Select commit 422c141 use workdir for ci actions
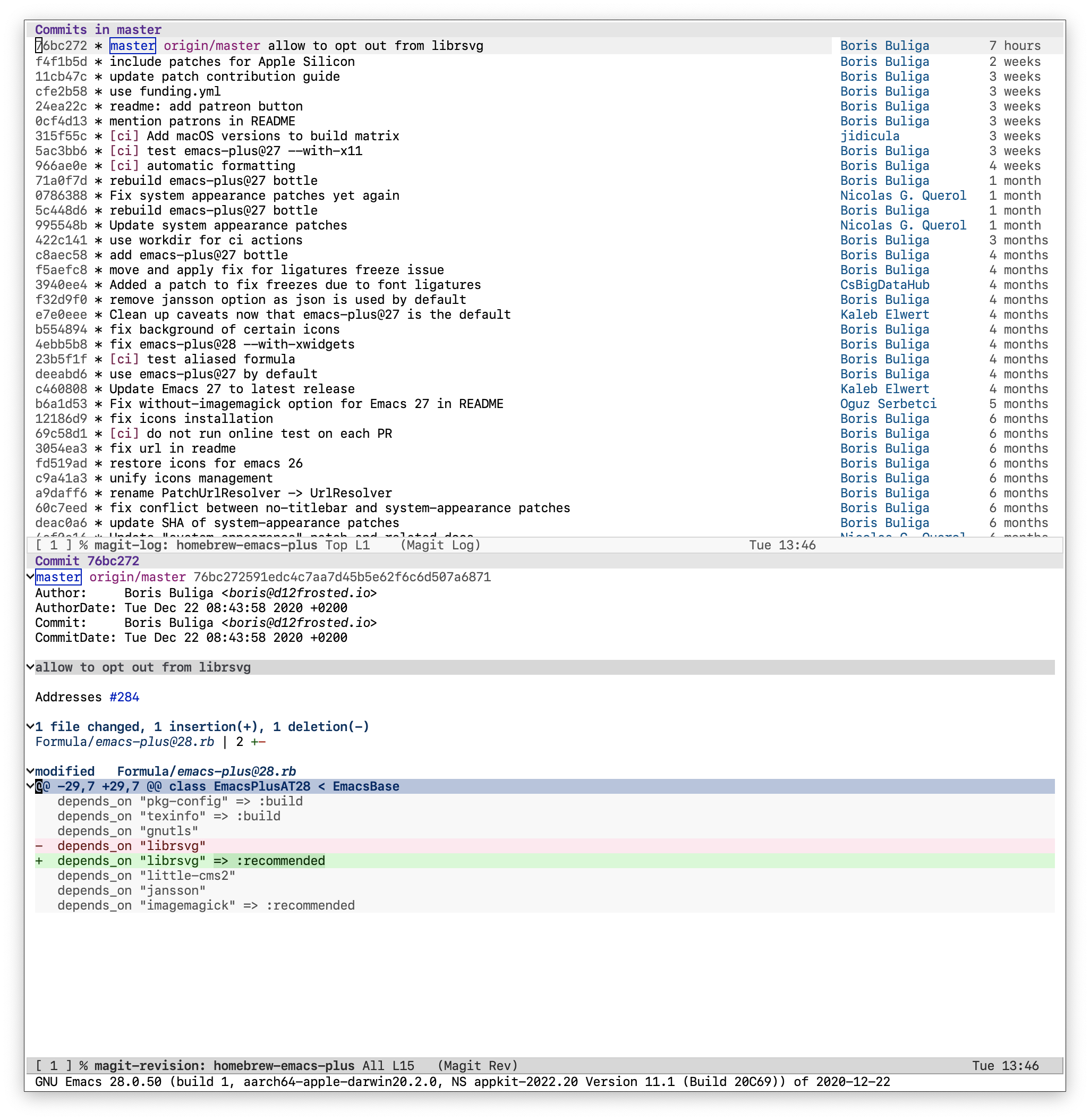 169,240
